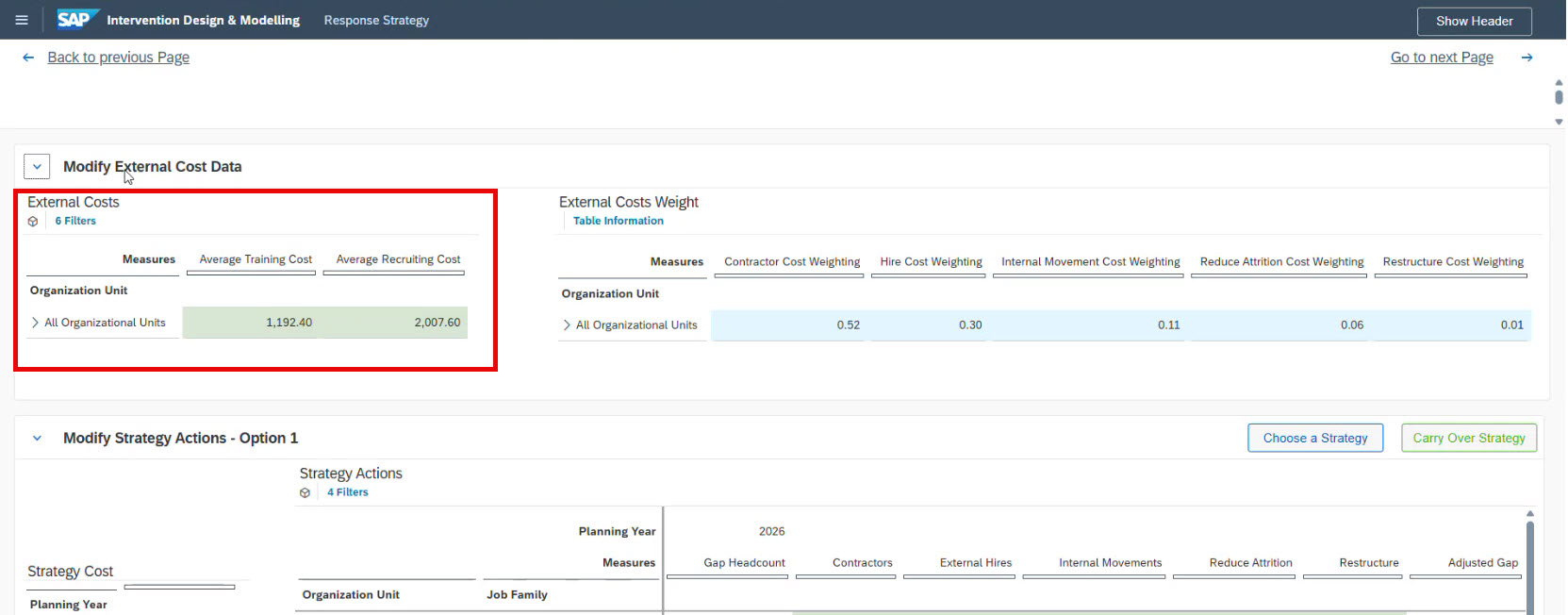Collapse the Modify External Cost Data section
This screenshot has width=1568, height=615.
[x=37, y=167]
